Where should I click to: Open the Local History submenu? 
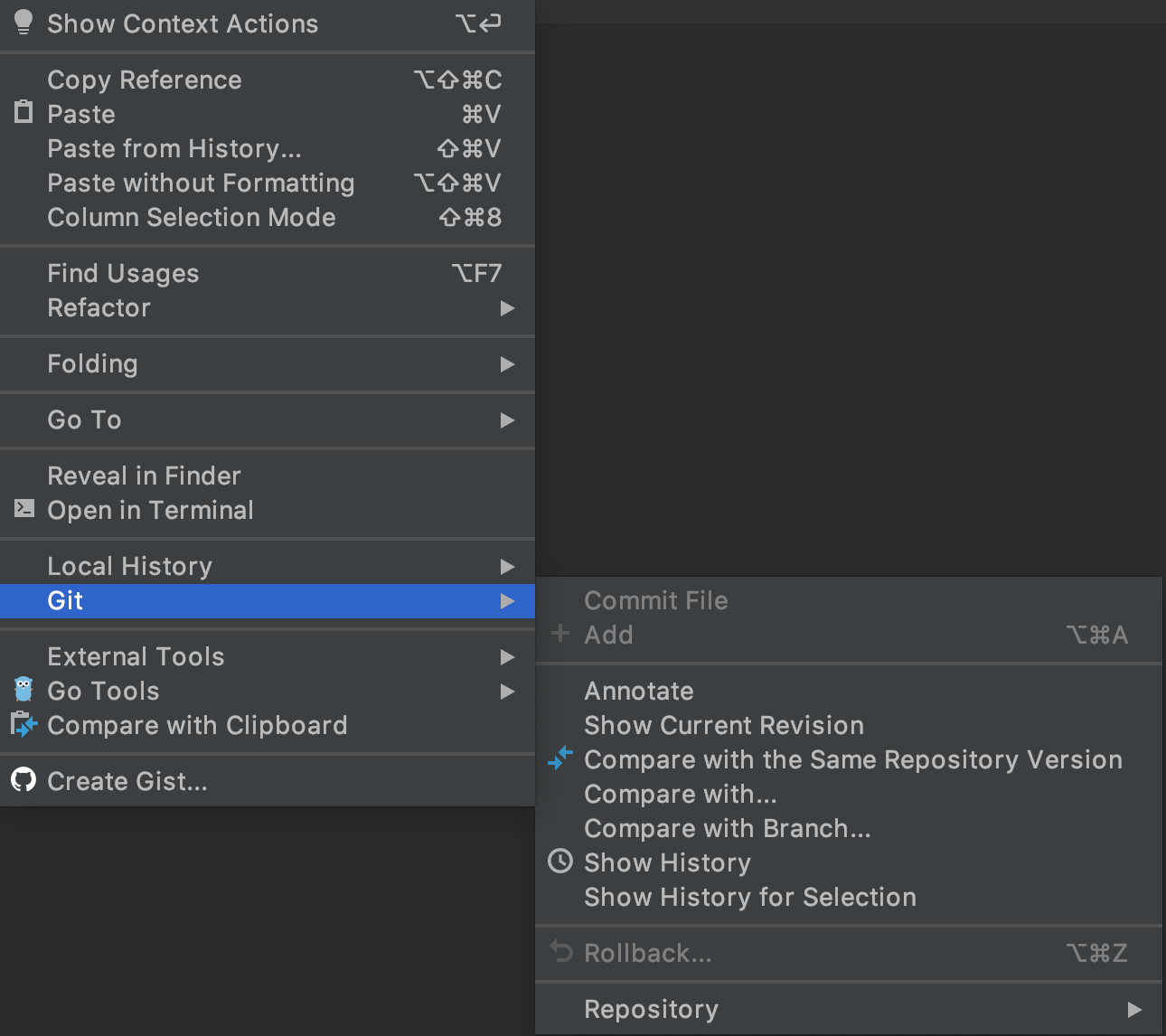click(130, 567)
